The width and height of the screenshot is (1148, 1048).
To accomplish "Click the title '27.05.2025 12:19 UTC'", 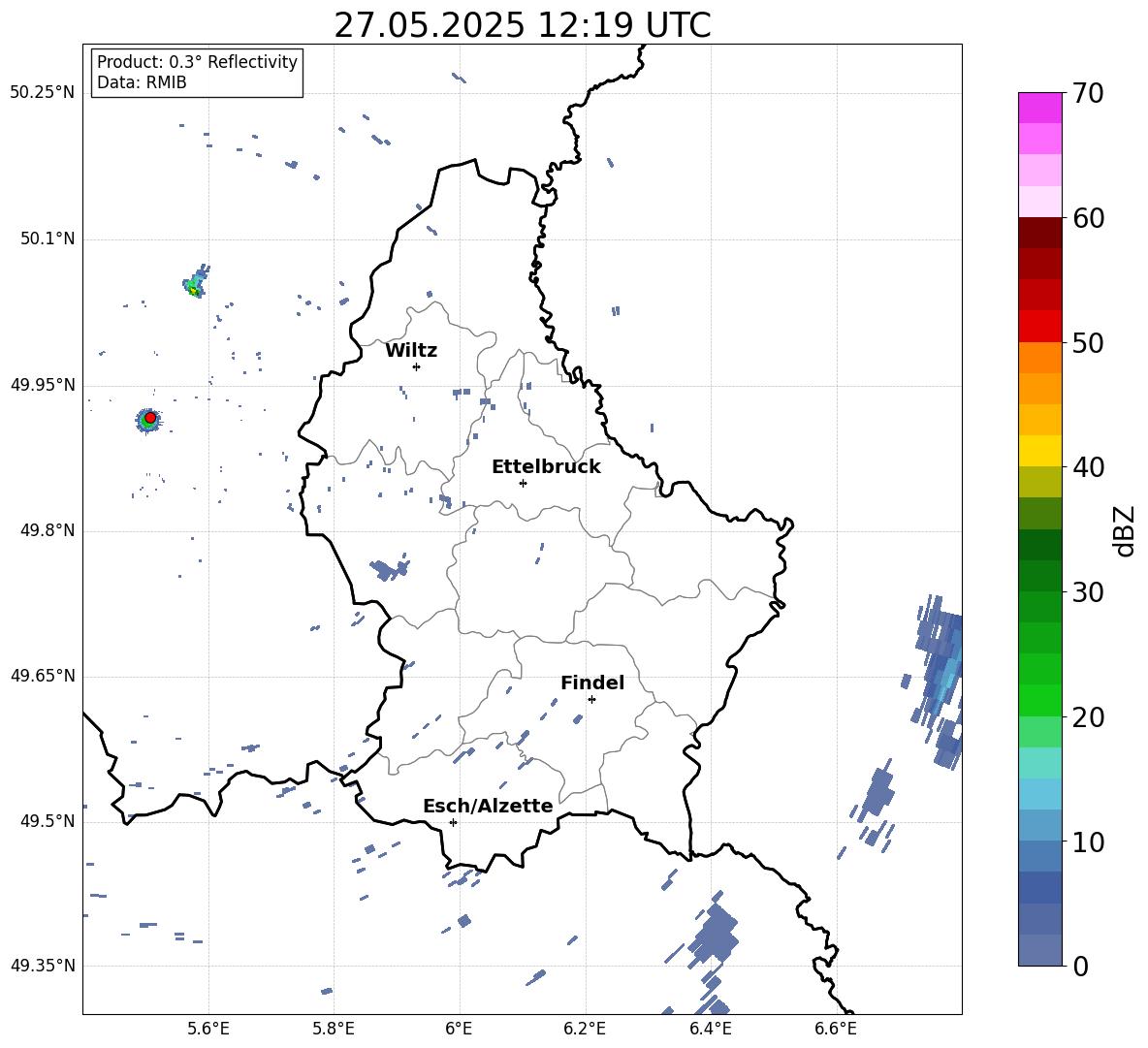I will [x=522, y=25].
